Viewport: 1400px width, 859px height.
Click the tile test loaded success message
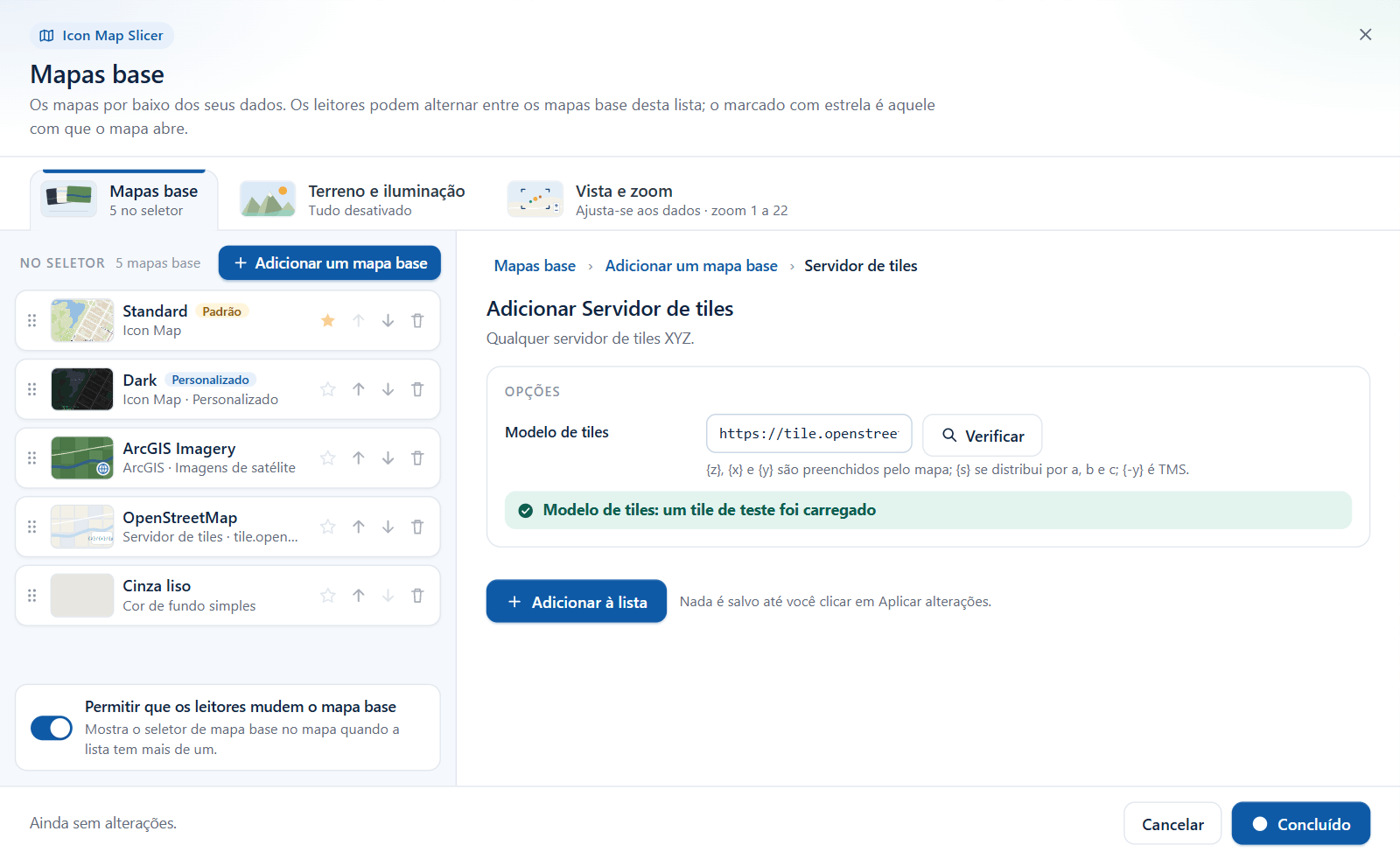click(x=928, y=510)
